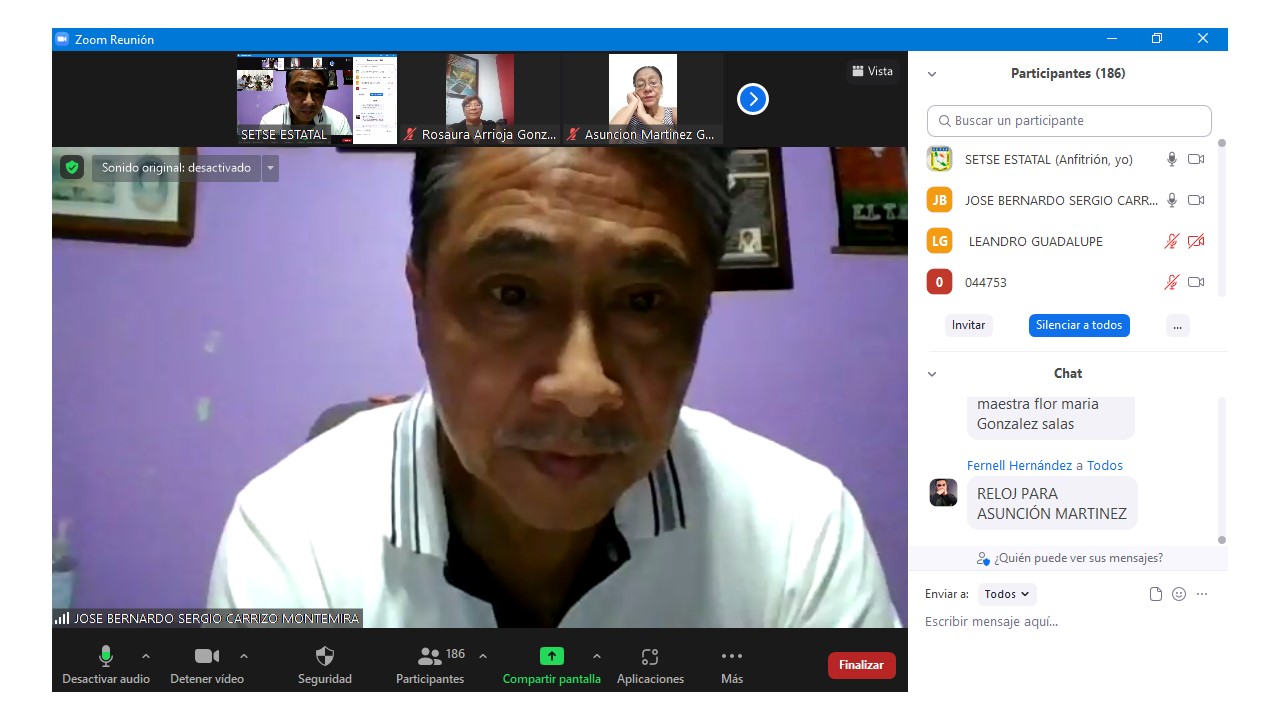Open dropdown arrow next to Sonido original

(270, 168)
